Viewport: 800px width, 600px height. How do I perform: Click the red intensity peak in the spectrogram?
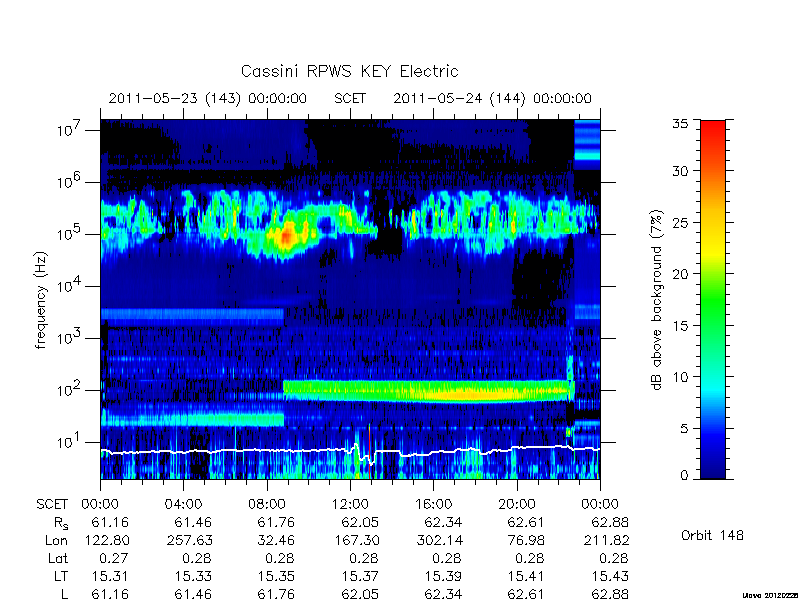[x=286, y=236]
